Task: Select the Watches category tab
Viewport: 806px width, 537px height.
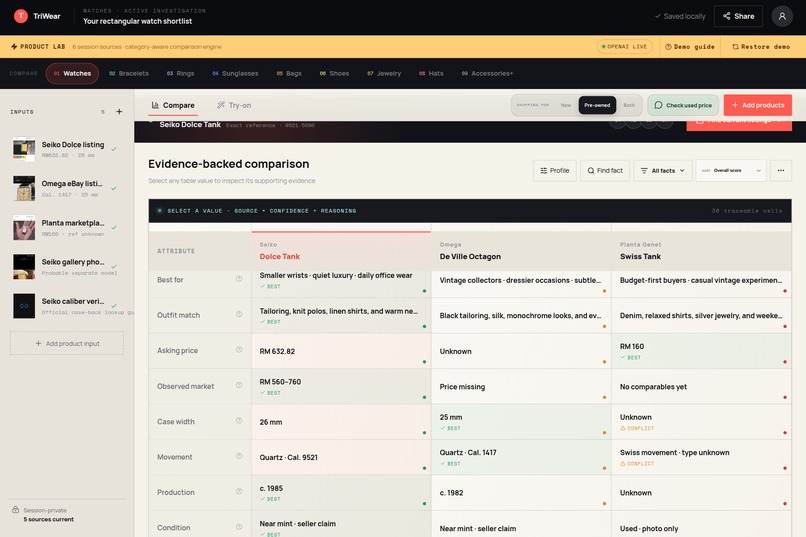Action: pos(72,73)
